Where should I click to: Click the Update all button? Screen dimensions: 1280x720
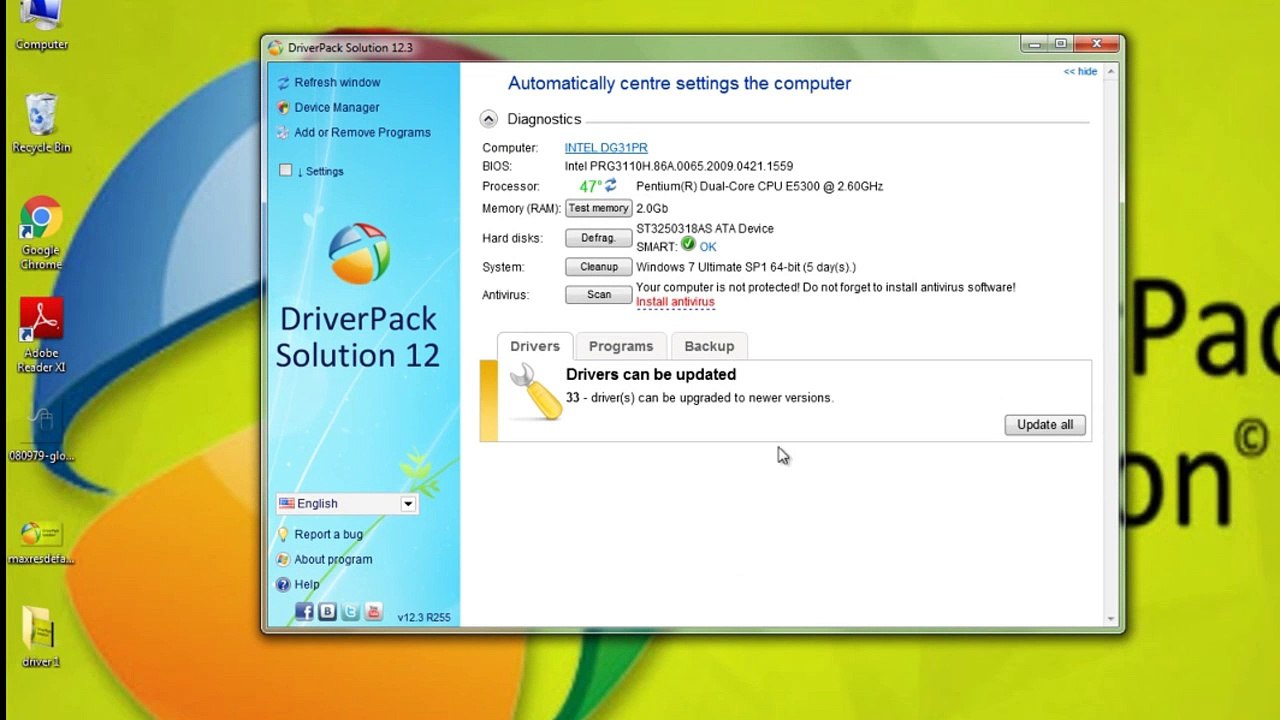pyautogui.click(x=1045, y=425)
